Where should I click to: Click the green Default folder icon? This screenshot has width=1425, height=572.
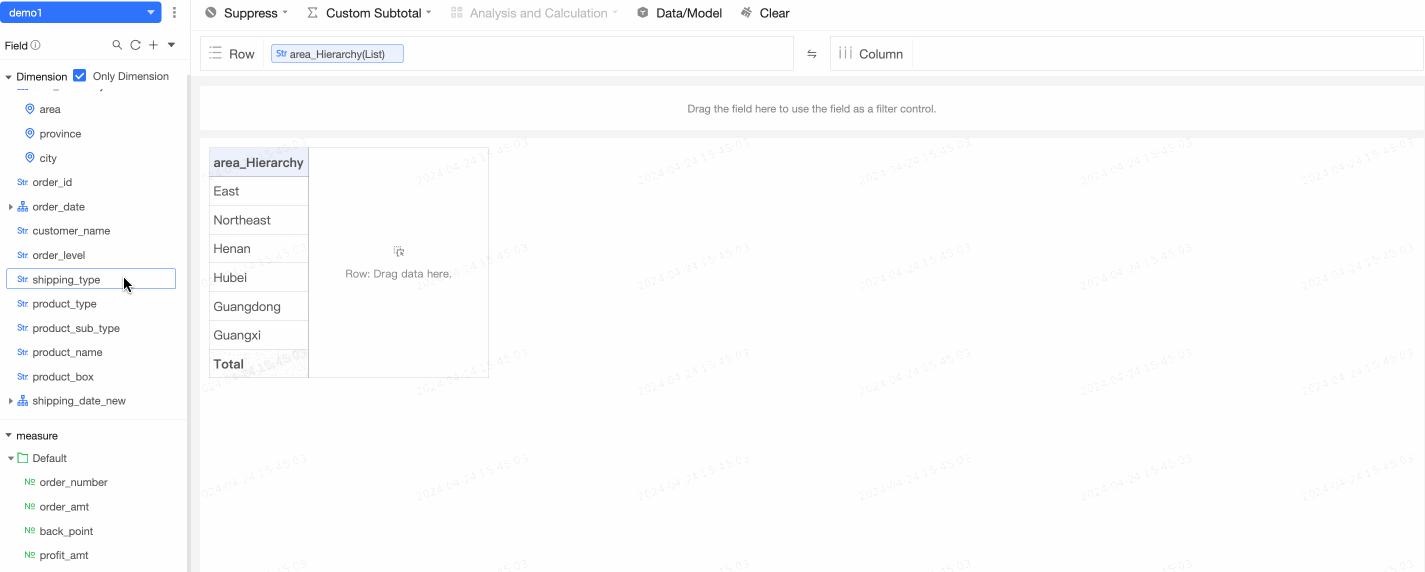click(x=23, y=458)
